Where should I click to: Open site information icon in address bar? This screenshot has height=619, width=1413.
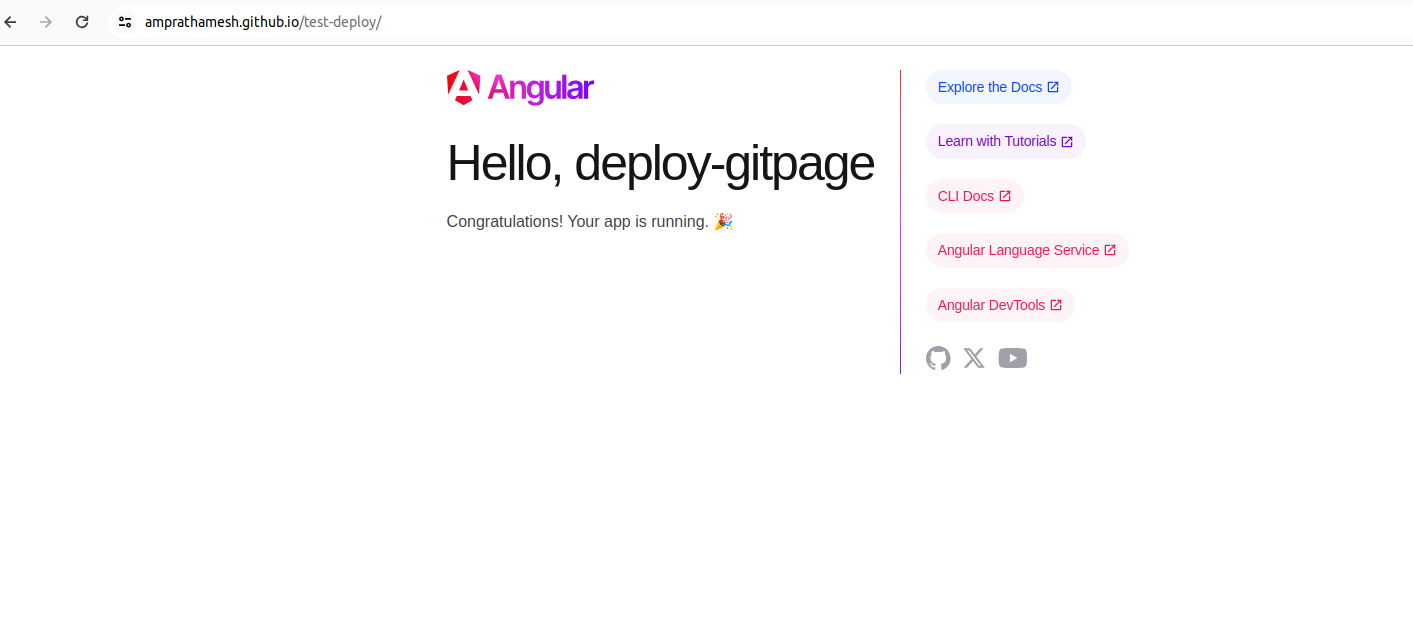coord(125,22)
